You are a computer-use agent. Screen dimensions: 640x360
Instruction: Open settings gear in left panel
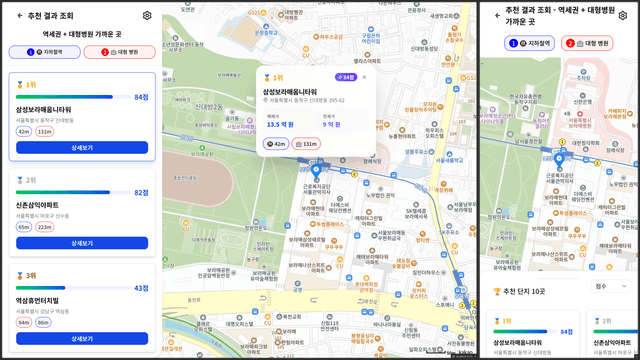tap(147, 16)
